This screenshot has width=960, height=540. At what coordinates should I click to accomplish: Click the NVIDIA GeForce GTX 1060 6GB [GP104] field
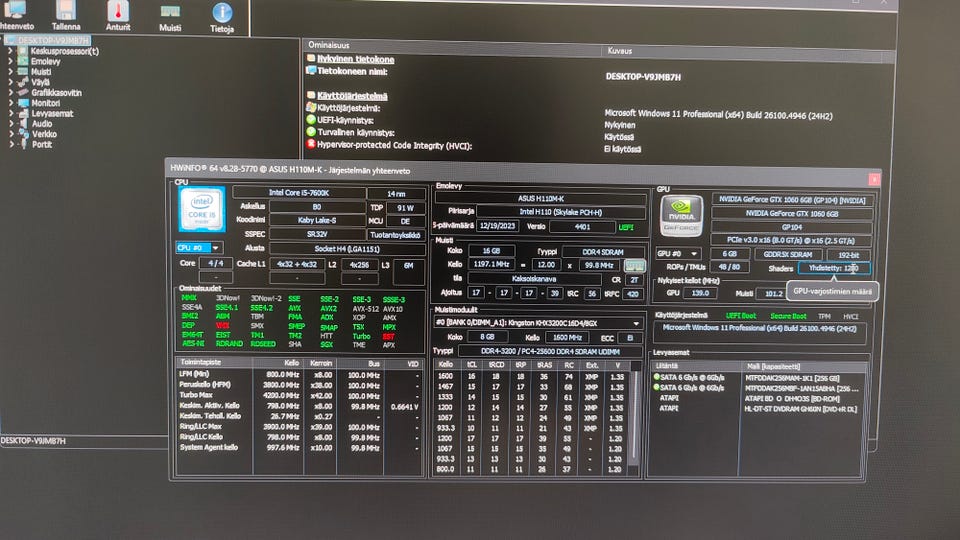(x=792, y=200)
